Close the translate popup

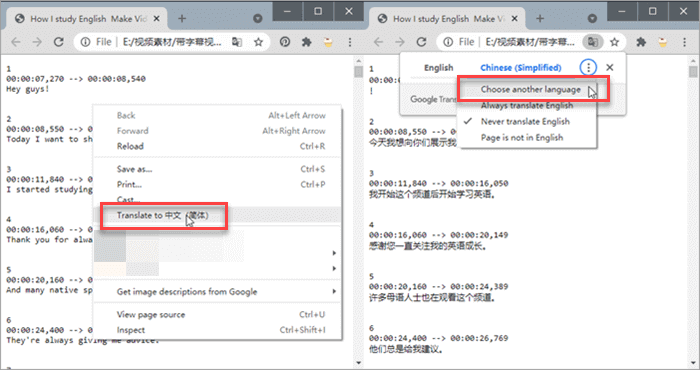(x=610, y=67)
